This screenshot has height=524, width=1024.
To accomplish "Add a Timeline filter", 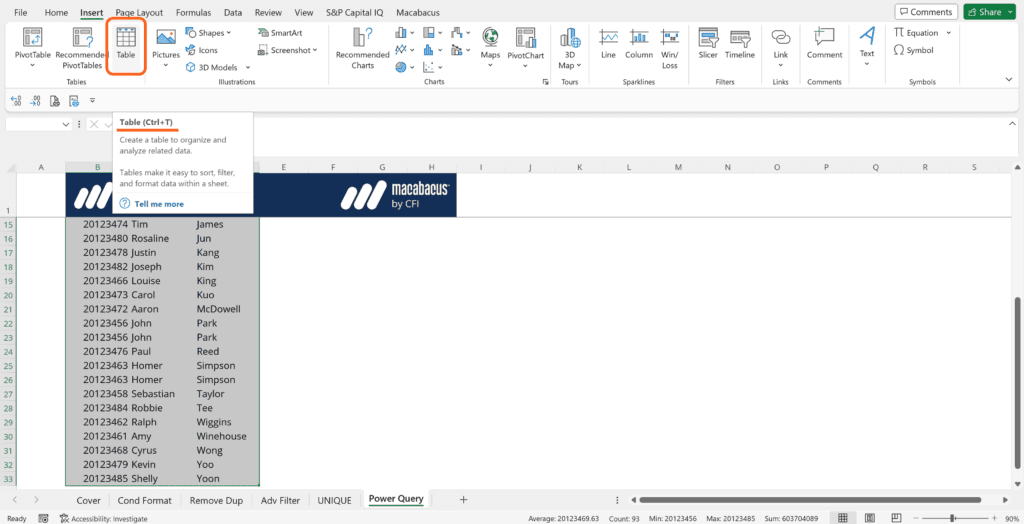I will 740,43.
